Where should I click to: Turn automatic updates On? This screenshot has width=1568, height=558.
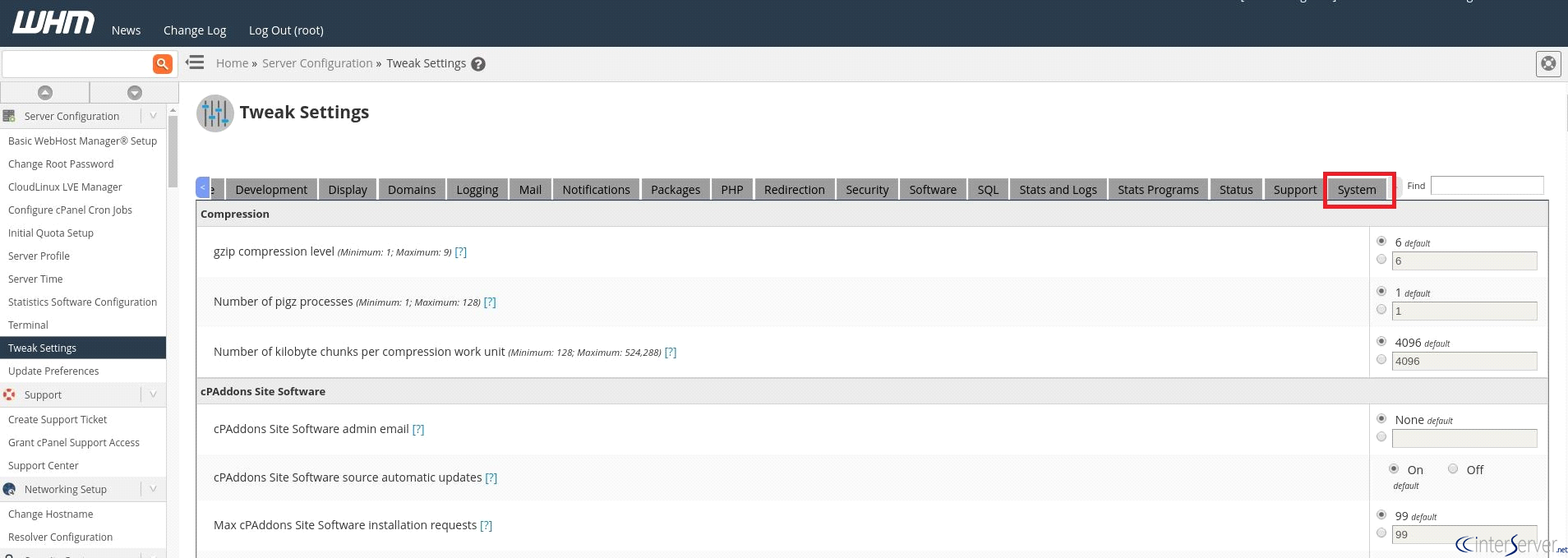click(1394, 468)
